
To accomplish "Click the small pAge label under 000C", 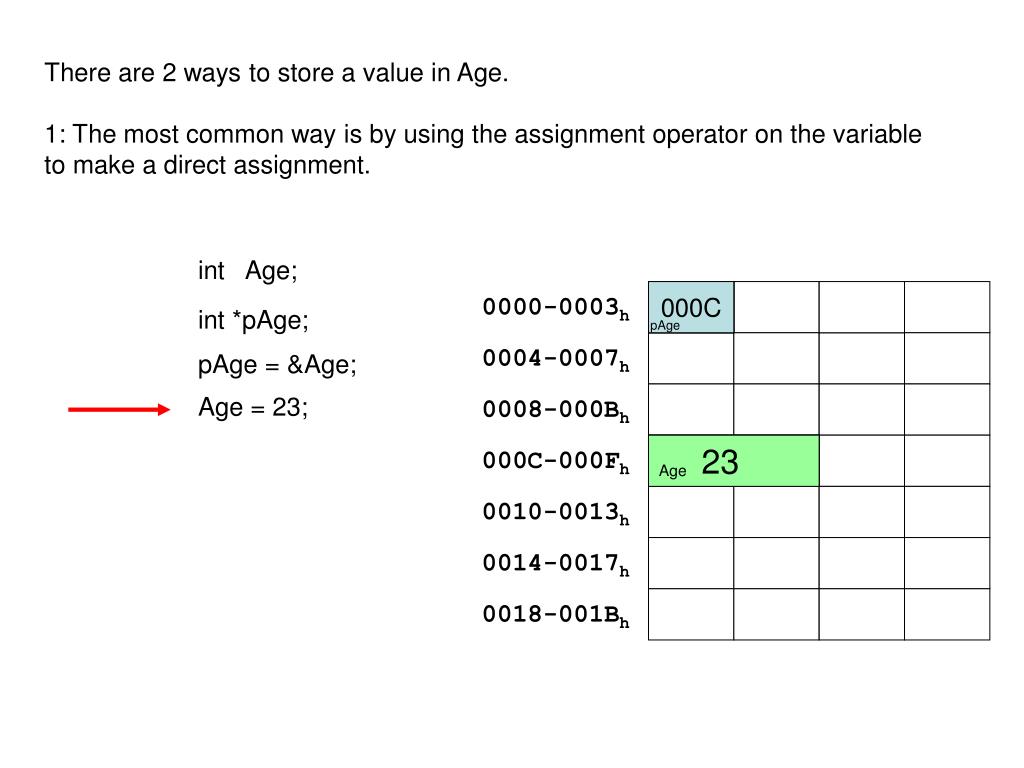I will pyautogui.click(x=665, y=325).
